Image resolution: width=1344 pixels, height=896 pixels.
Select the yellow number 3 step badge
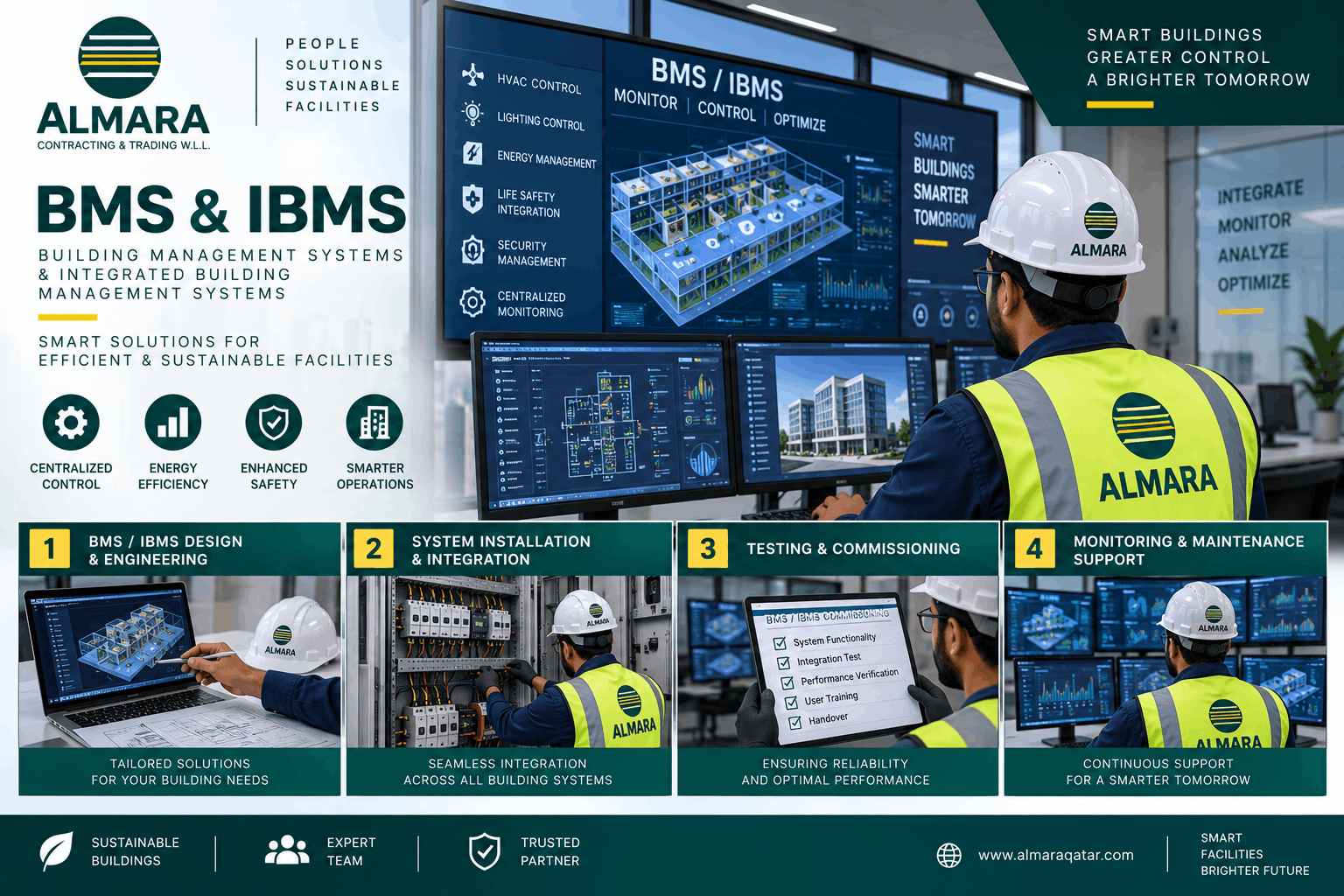click(708, 549)
